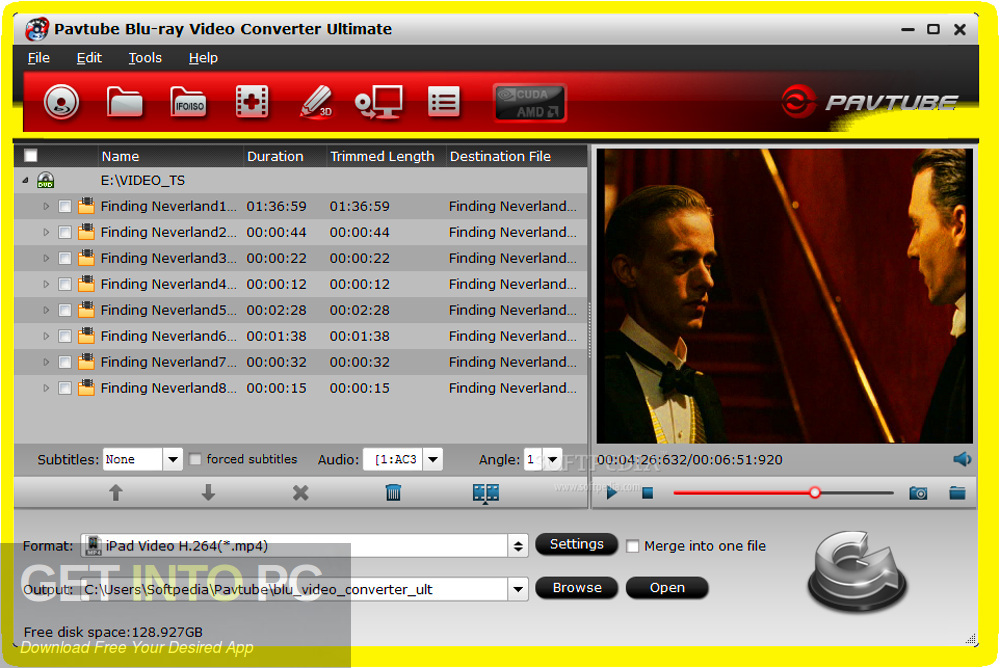Viewport: 1000px width, 668px height.
Task: Play the preview video
Action: pos(612,493)
